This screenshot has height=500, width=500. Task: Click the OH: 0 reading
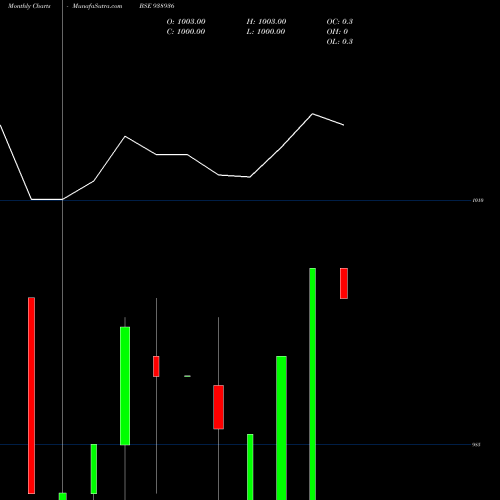[337, 32]
